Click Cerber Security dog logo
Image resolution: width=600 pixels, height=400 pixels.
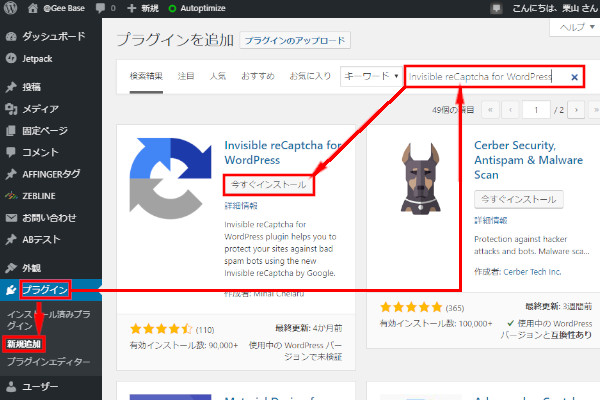pos(420,178)
